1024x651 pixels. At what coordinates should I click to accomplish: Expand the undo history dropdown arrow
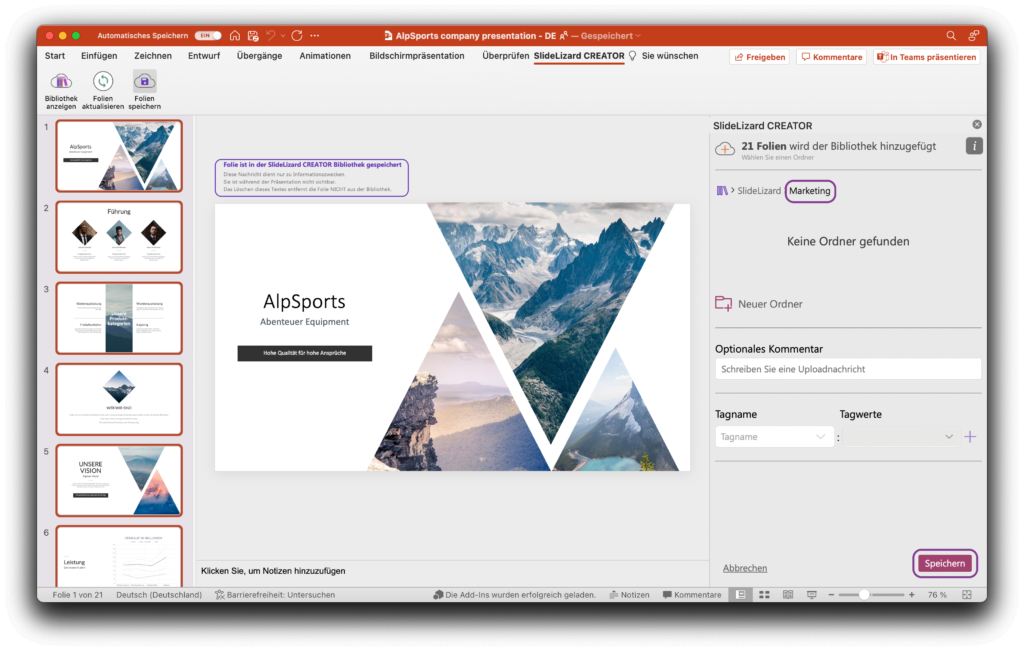[x=283, y=36]
